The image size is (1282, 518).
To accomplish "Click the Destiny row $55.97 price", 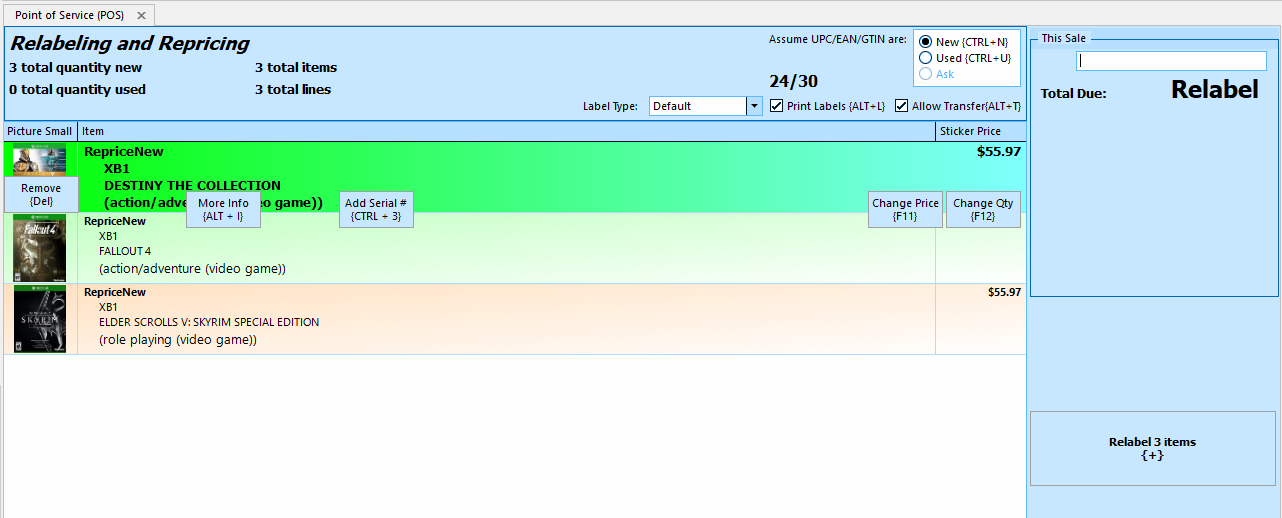I will pyautogui.click(x=999, y=152).
